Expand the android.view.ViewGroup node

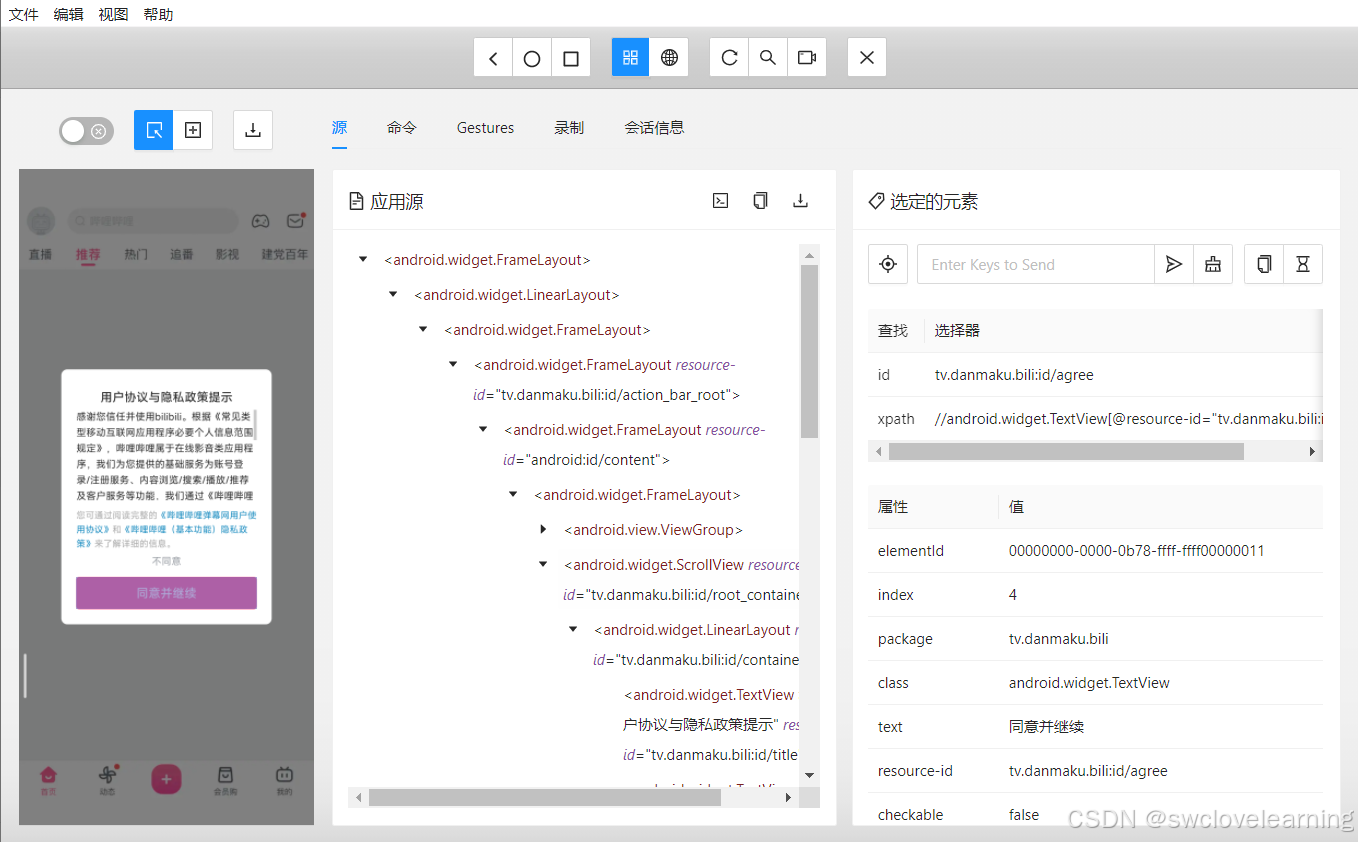(x=543, y=530)
